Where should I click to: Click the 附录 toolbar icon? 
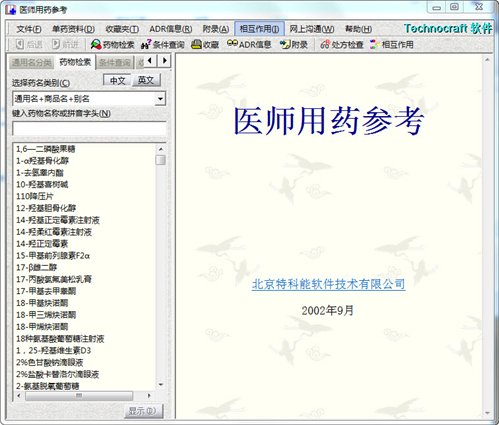coord(293,44)
